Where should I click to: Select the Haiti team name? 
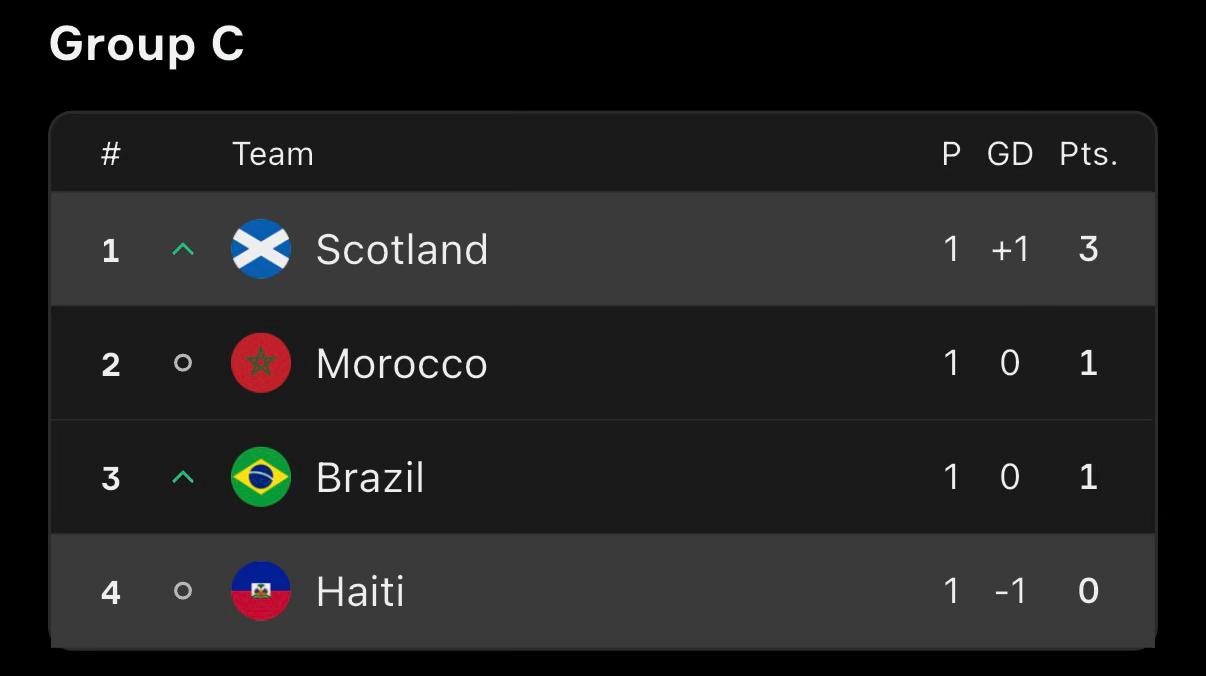click(x=360, y=591)
